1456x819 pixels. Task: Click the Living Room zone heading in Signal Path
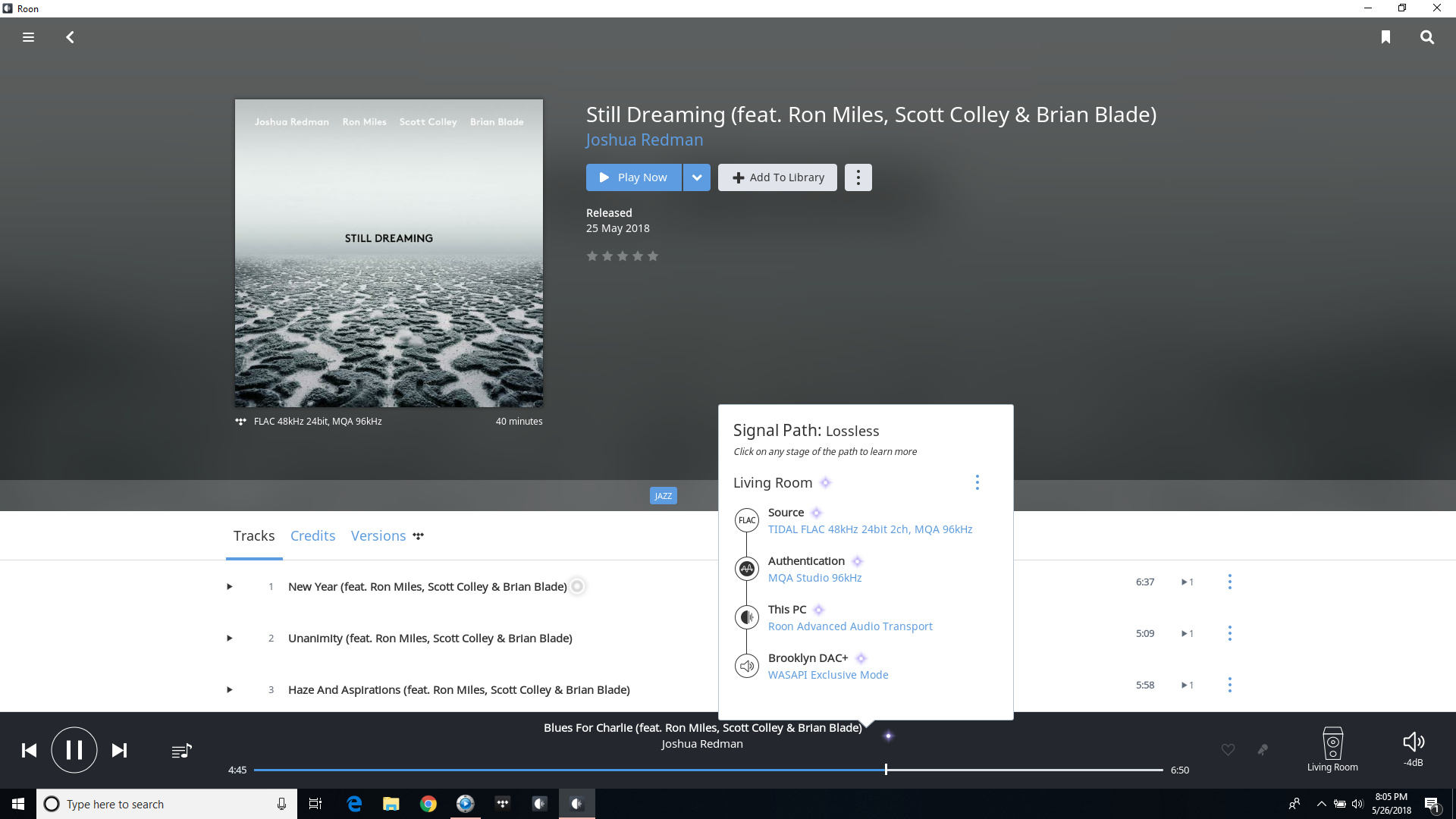pyautogui.click(x=773, y=483)
